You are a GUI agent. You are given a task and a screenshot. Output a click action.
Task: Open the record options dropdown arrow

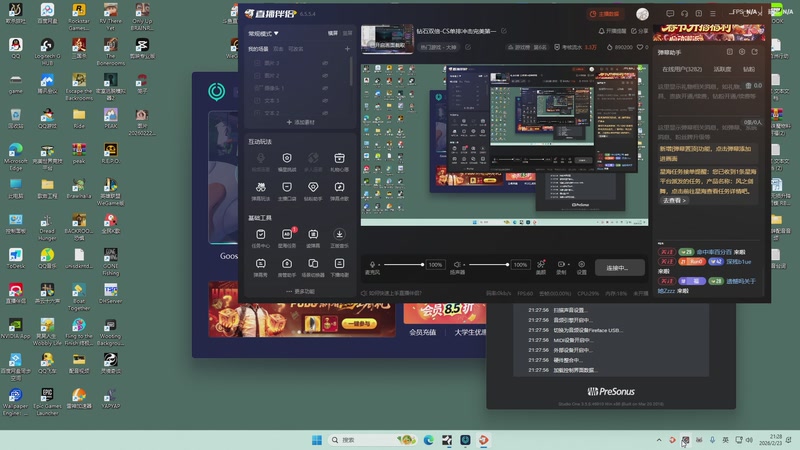568,265
